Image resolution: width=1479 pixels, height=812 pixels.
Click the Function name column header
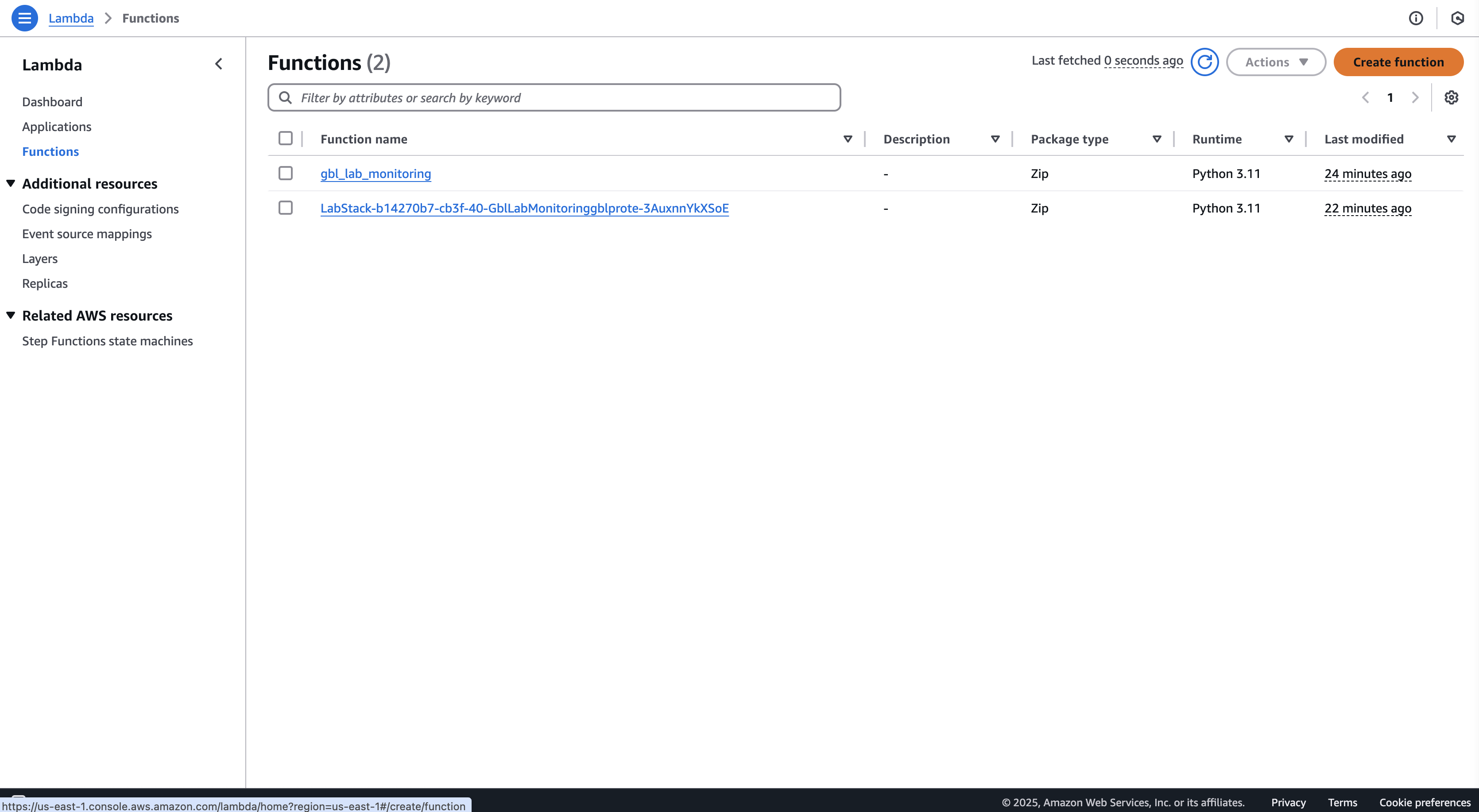(364, 139)
